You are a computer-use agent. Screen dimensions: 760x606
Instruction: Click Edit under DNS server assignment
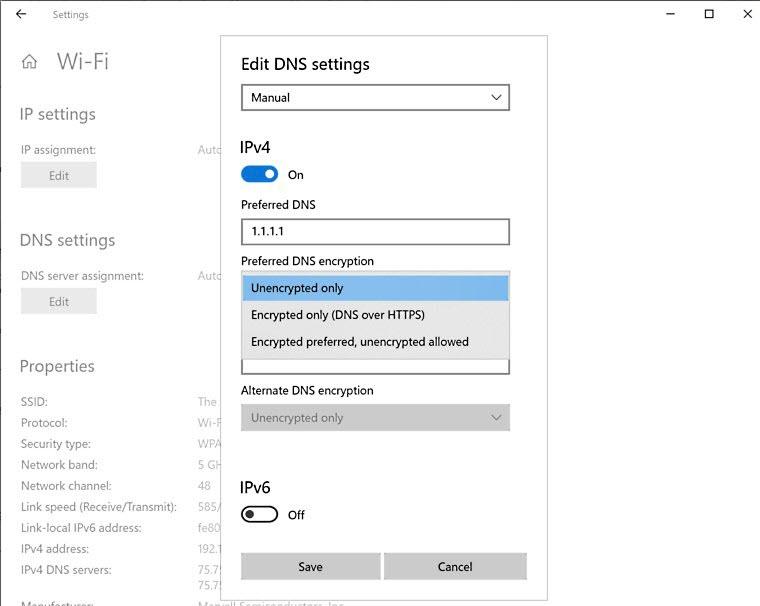click(x=59, y=301)
